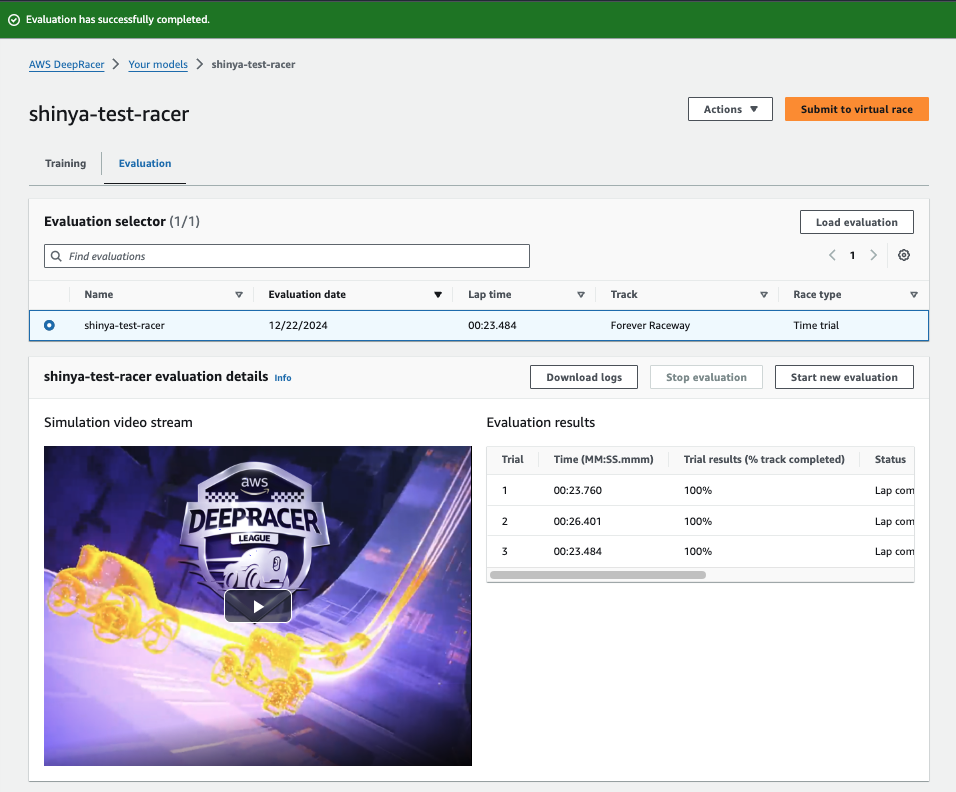Screen dimensions: 956x792
Task: Click page number 1 in pagination
Action: (x=852, y=255)
